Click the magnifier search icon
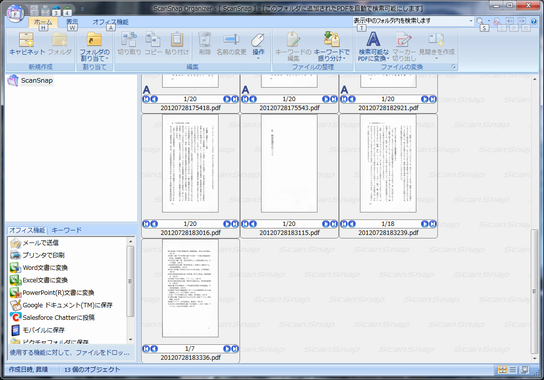Viewport: 544px width, 380px height. [480, 21]
